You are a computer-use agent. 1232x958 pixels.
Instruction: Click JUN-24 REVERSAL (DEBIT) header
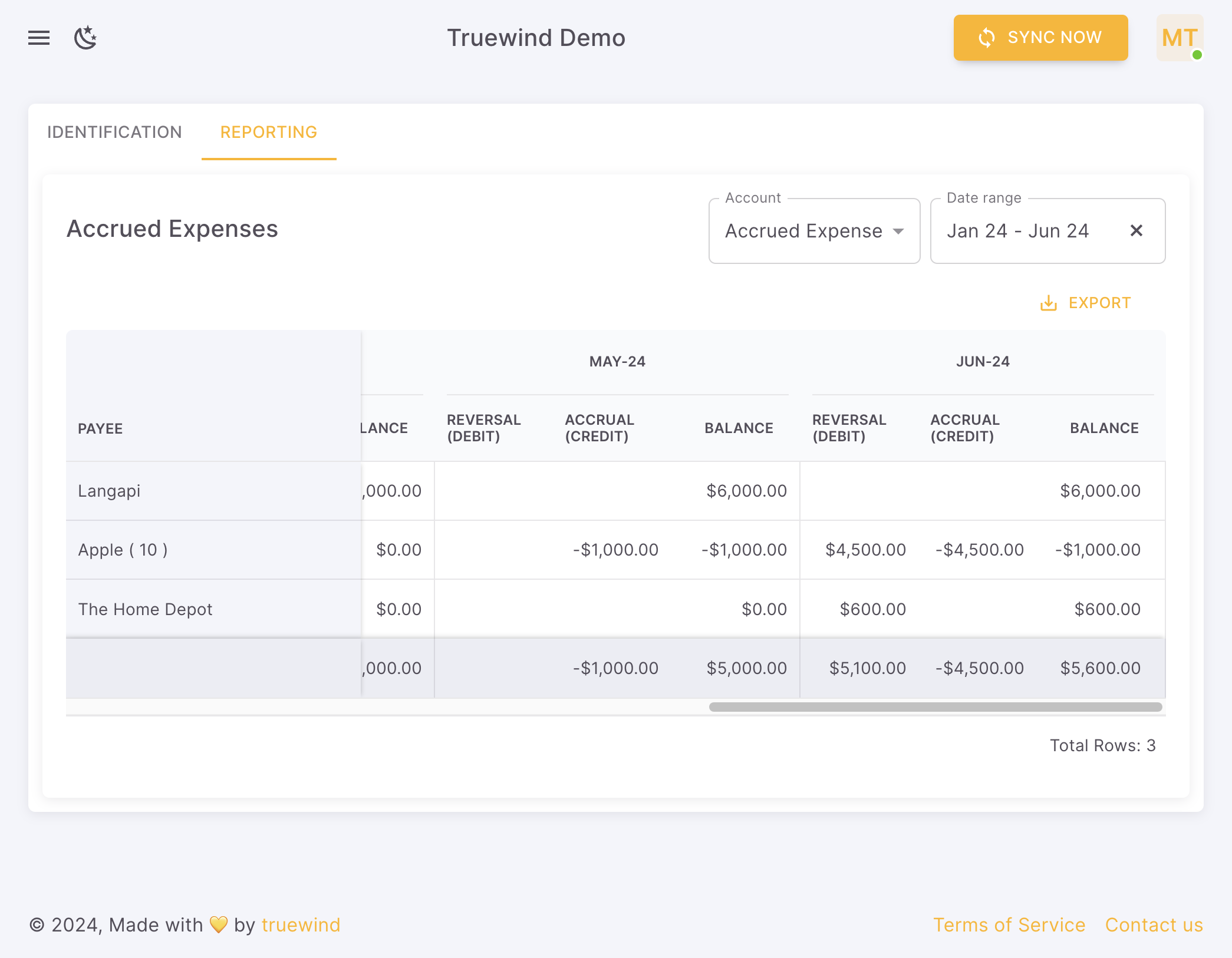849,428
